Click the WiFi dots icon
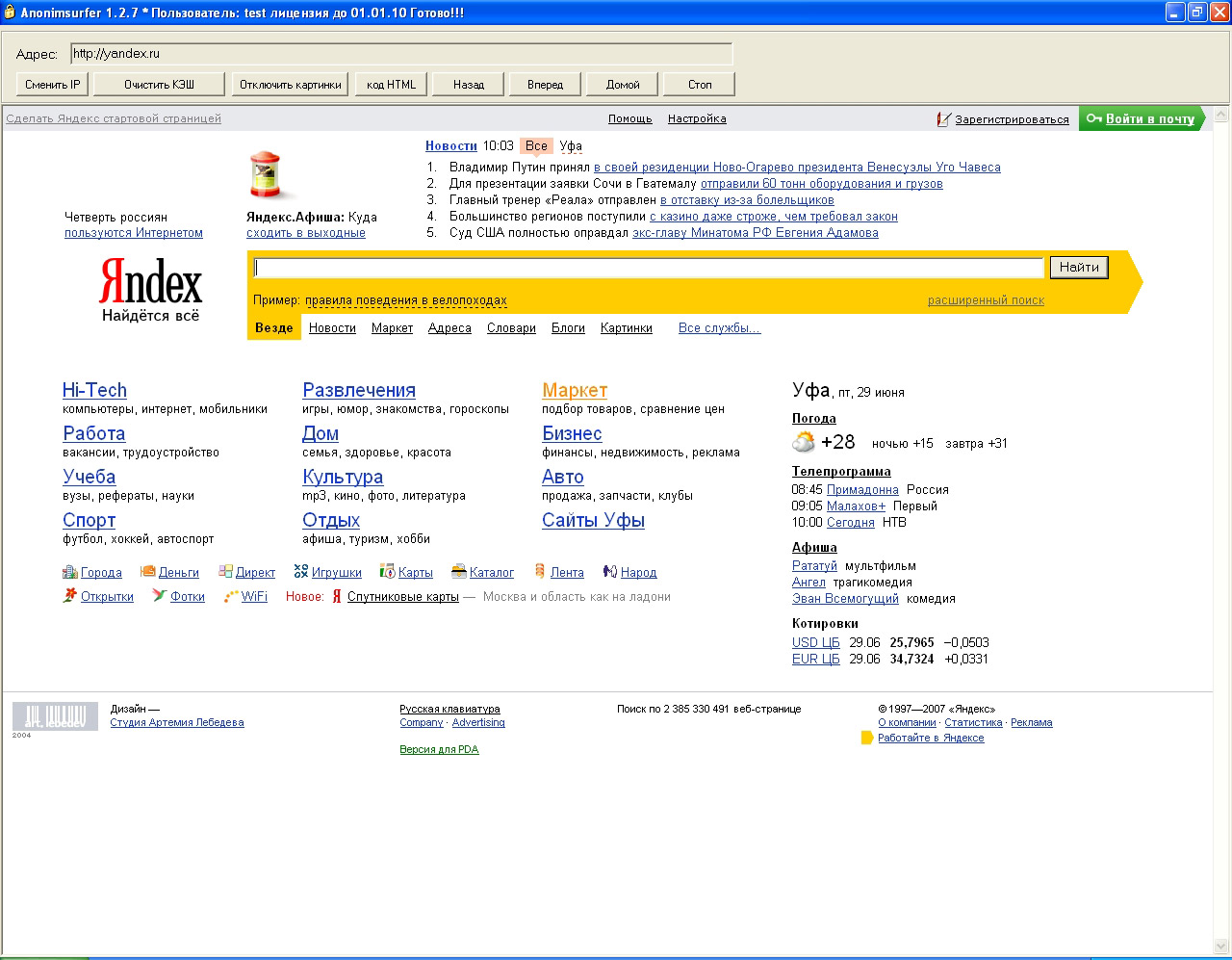1232x960 pixels. 230,596
